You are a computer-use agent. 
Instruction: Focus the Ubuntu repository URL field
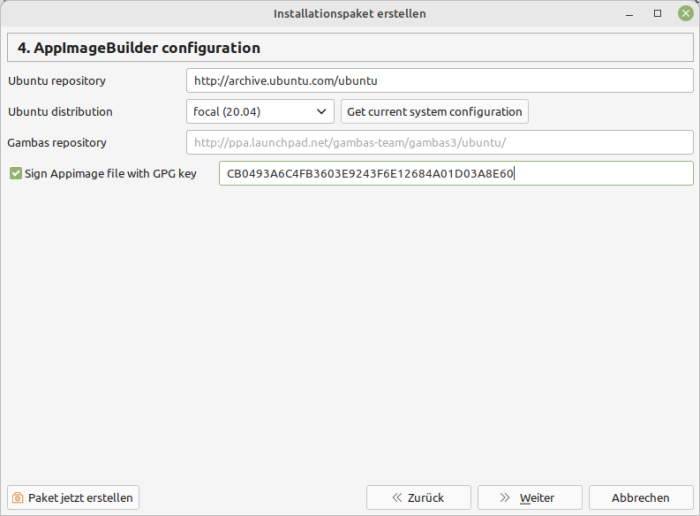pyautogui.click(x=439, y=81)
